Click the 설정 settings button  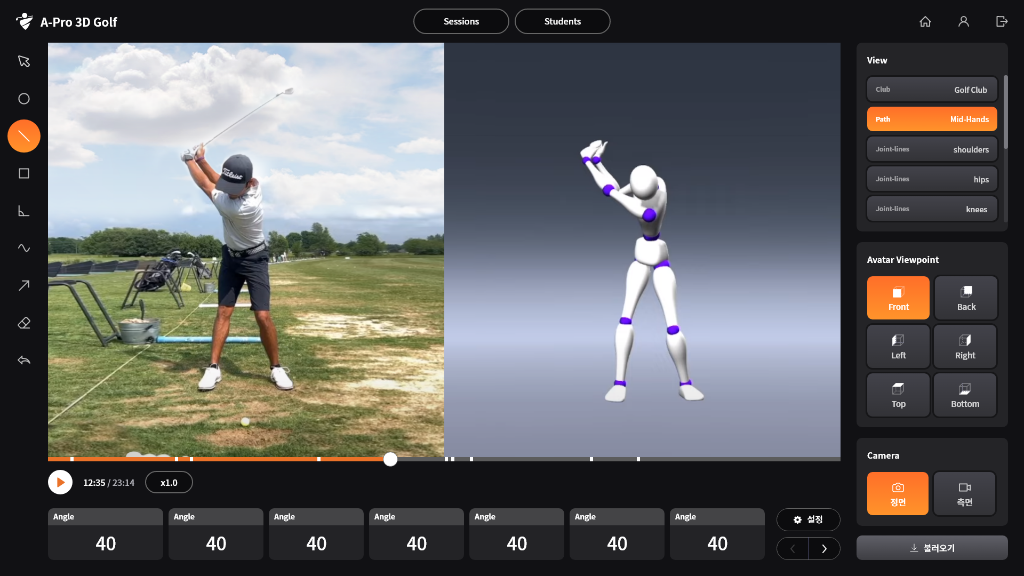click(x=808, y=520)
